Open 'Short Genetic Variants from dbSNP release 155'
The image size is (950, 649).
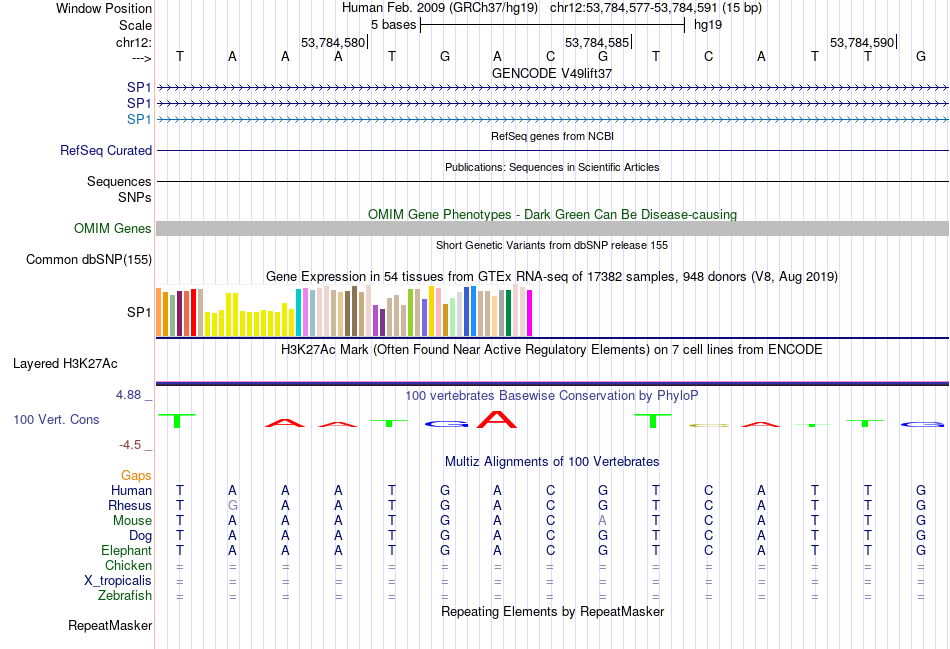click(552, 245)
